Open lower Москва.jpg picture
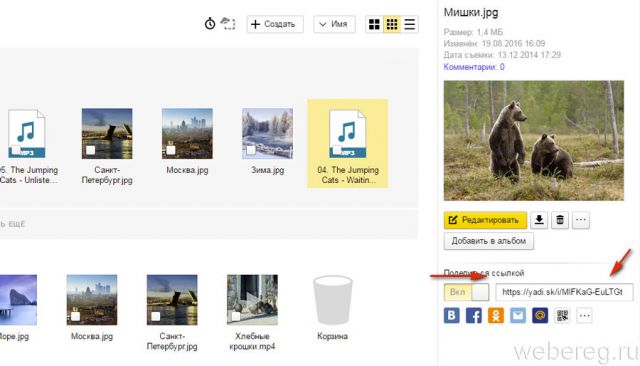The height and width of the screenshot is (366, 640). [x=92, y=300]
